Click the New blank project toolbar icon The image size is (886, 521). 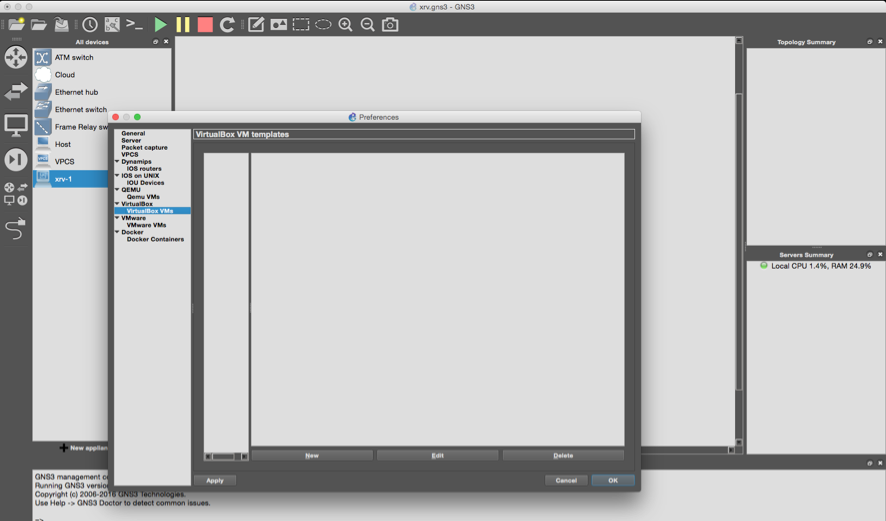click(x=16, y=24)
